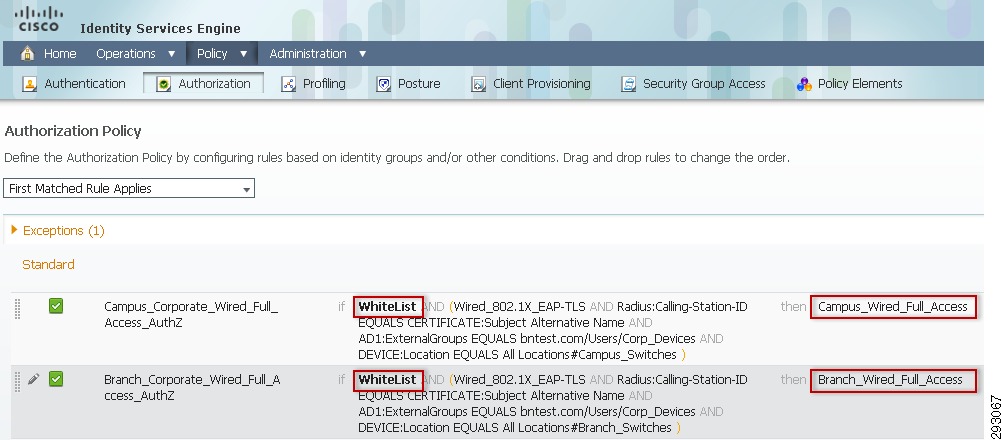Click Wired_802.1X_EAP-TLS in Branch rule
1001x440 pixels.
coord(520,379)
